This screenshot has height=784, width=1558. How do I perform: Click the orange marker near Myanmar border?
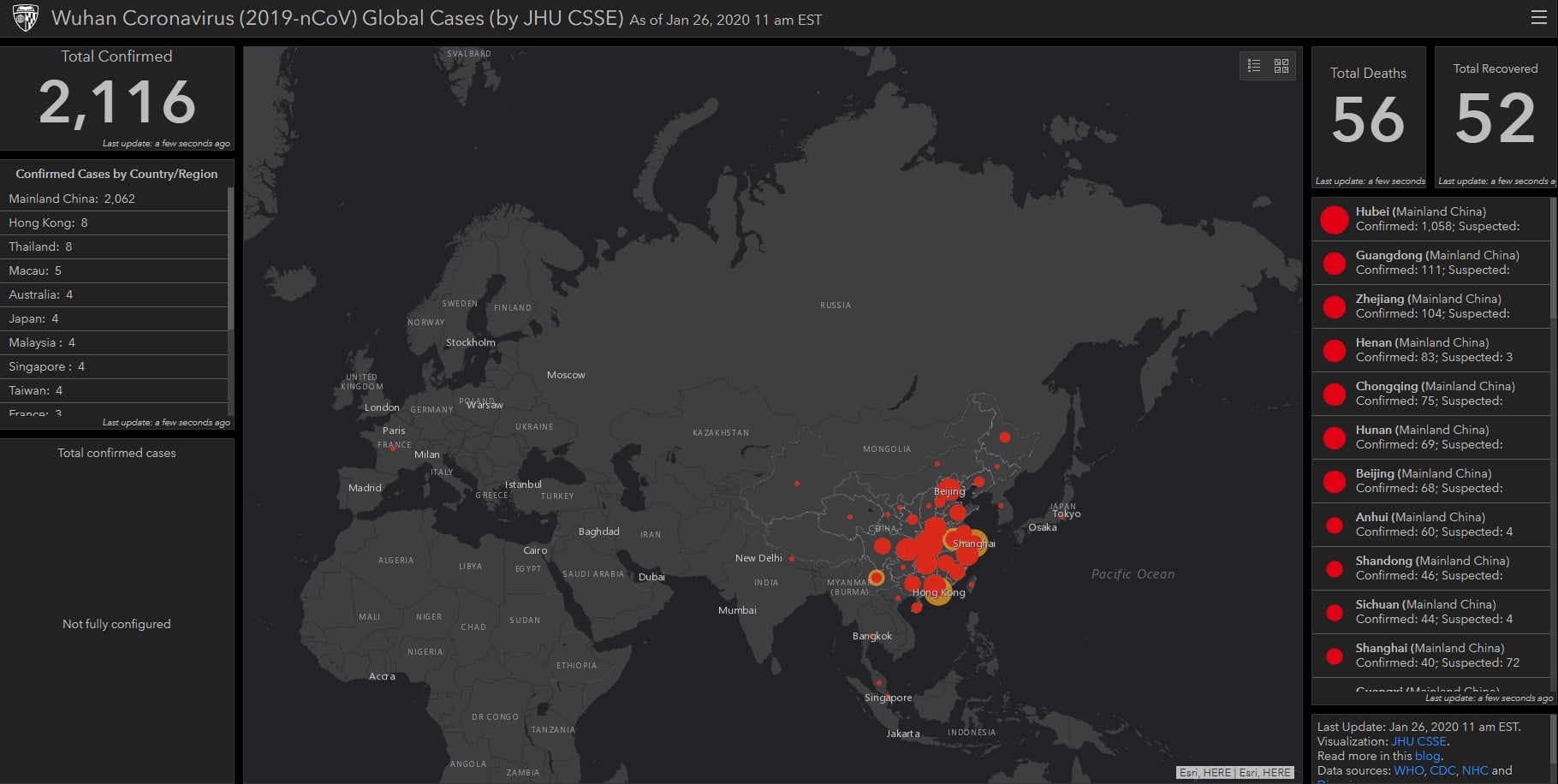pos(876,578)
